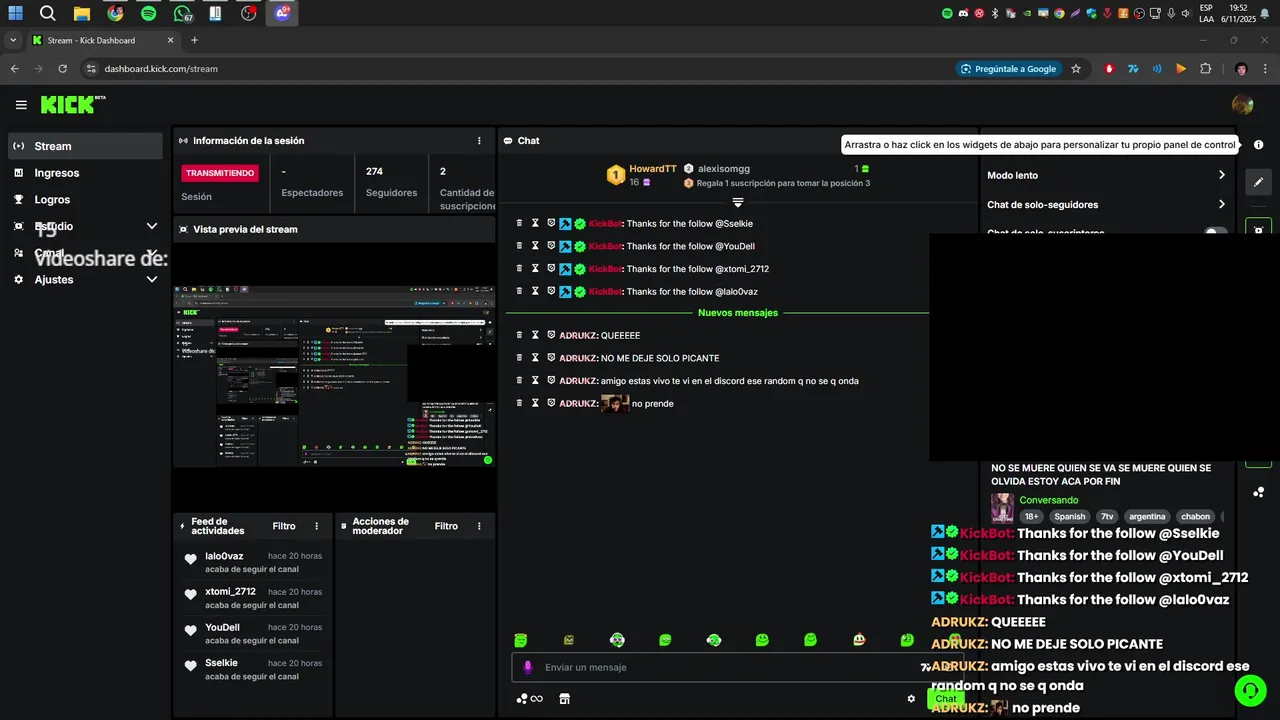Viewport: 1280px width, 720px height.
Task: Open a new browser tab
Action: coord(194,41)
